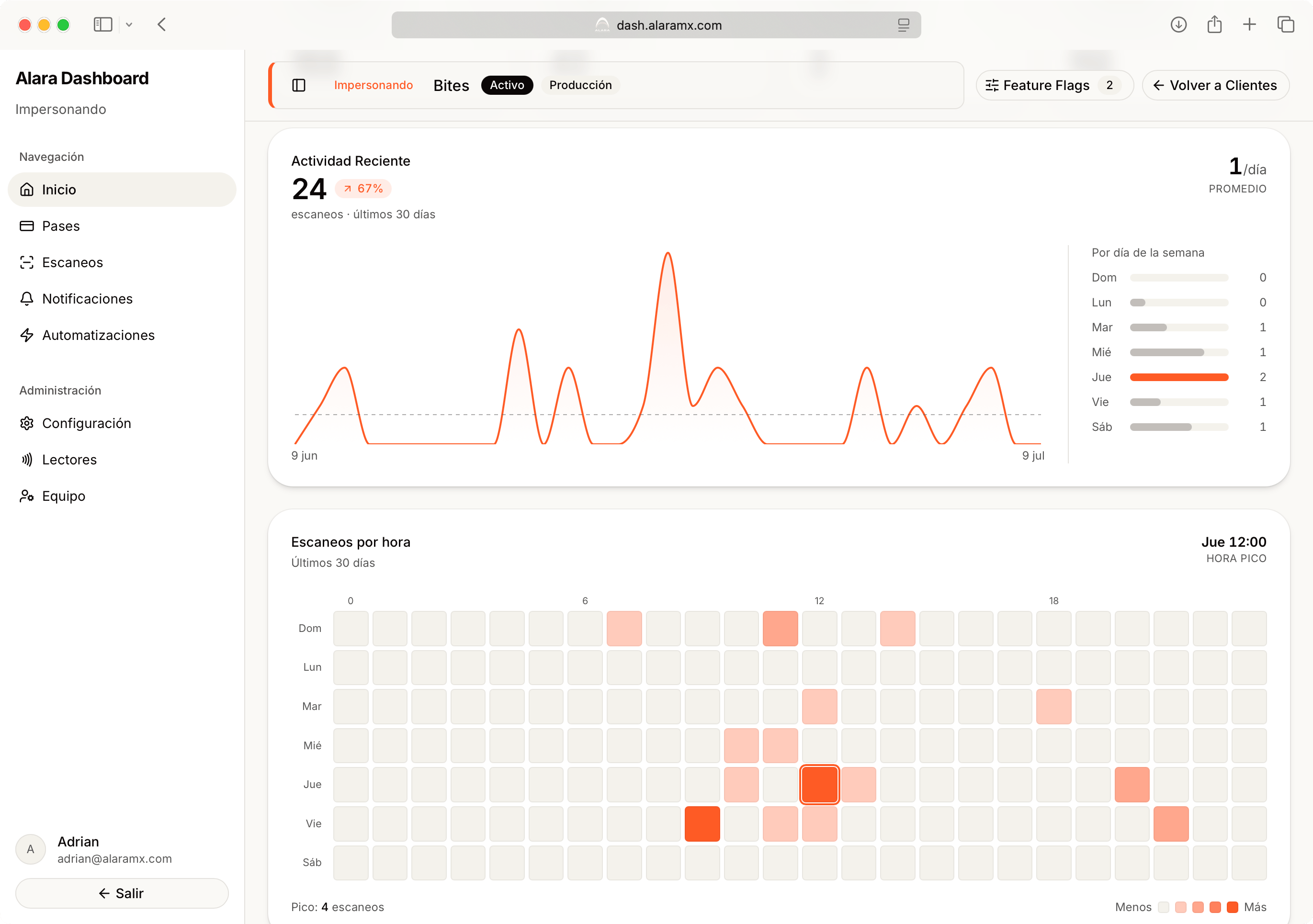Click the Mar 18:00 heatmap cell

[1053, 706]
